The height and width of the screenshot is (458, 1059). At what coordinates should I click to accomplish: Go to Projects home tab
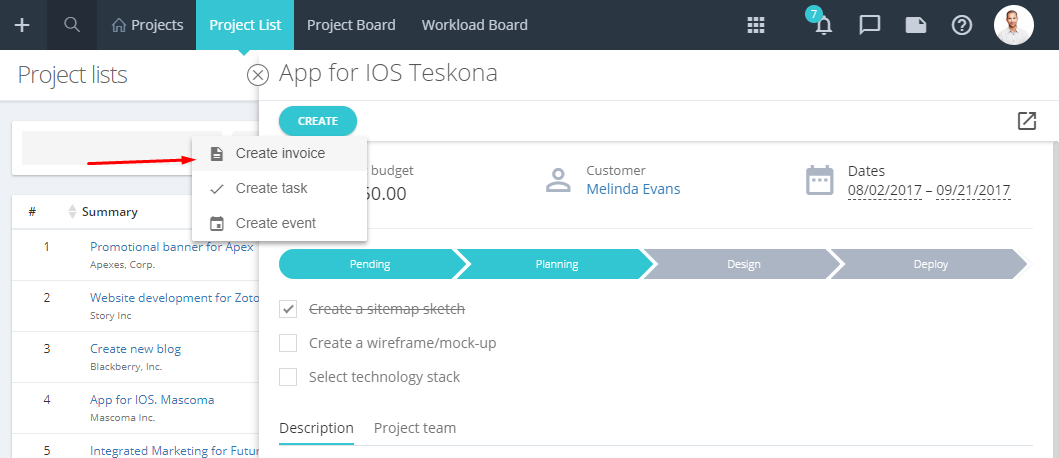147,25
